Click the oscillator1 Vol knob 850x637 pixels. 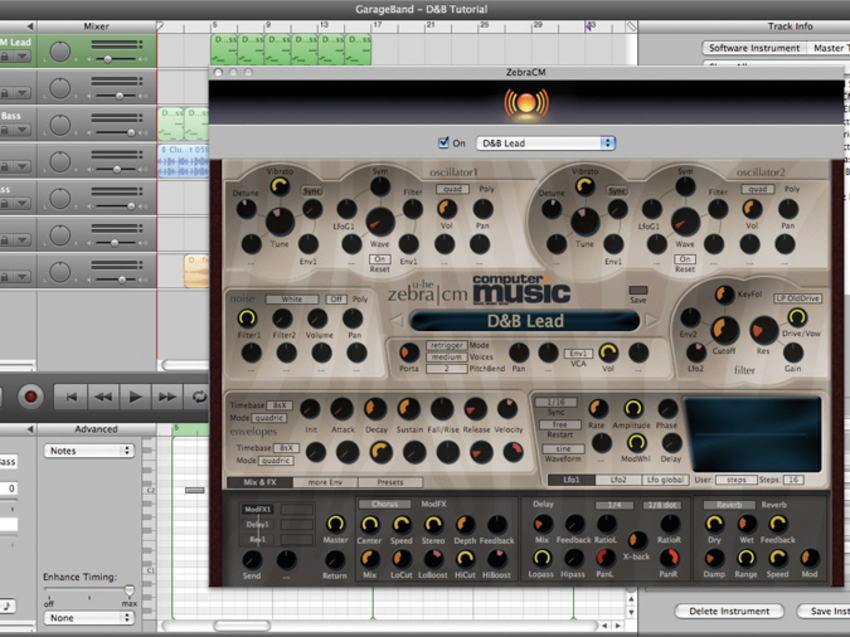pos(447,208)
